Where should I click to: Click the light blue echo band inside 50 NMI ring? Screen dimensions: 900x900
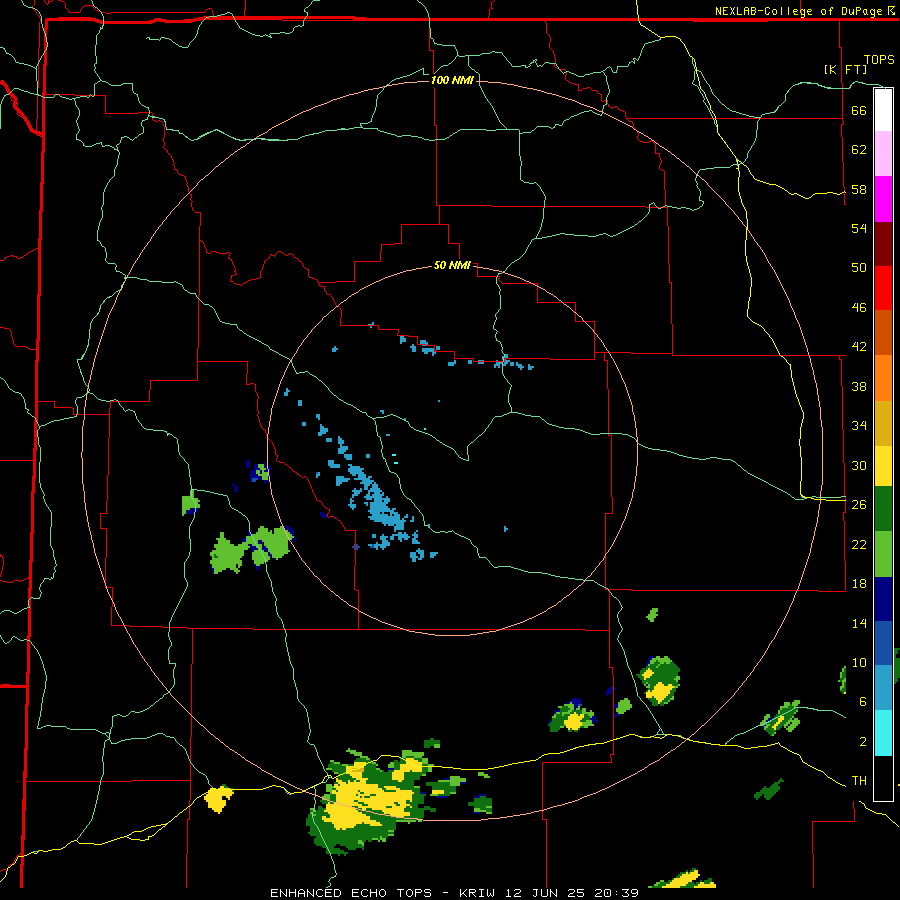tap(373, 494)
